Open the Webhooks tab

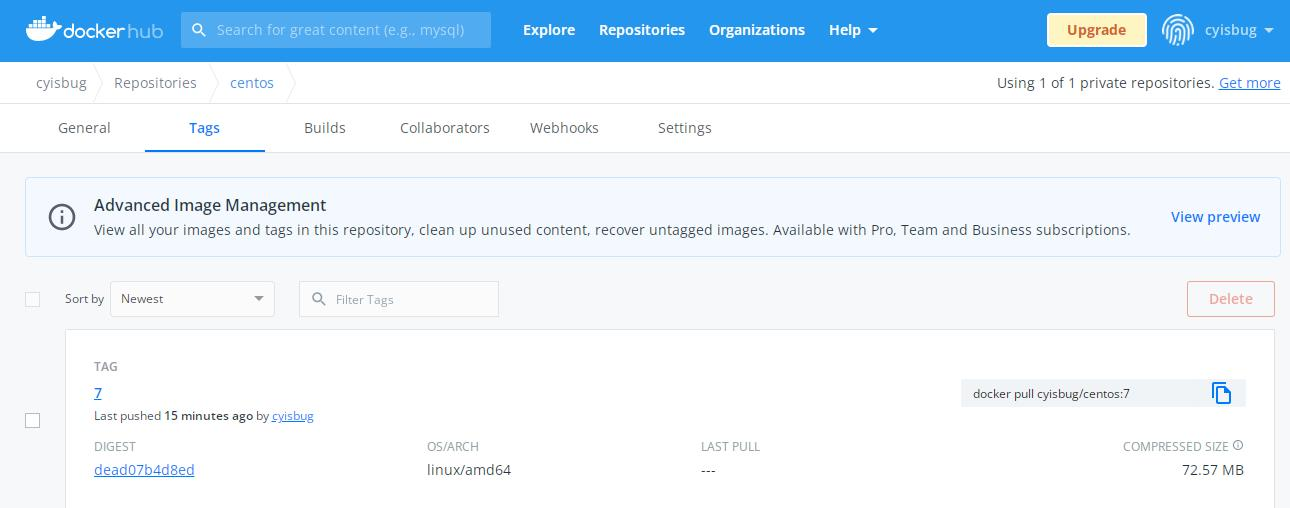point(564,128)
